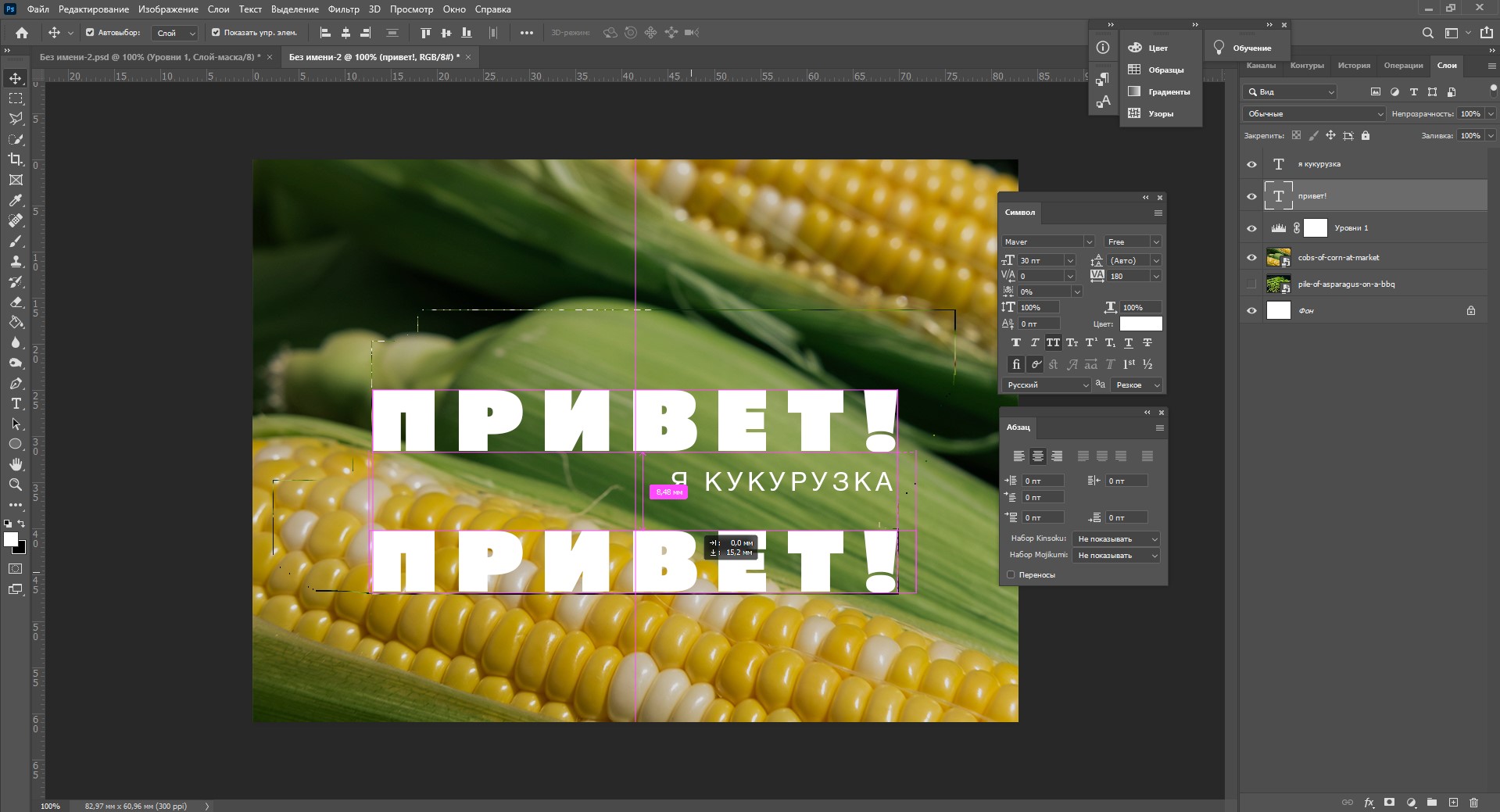Image resolution: width=1500 pixels, height=812 pixels.
Task: Click the white text color swatch
Action: tap(1140, 324)
